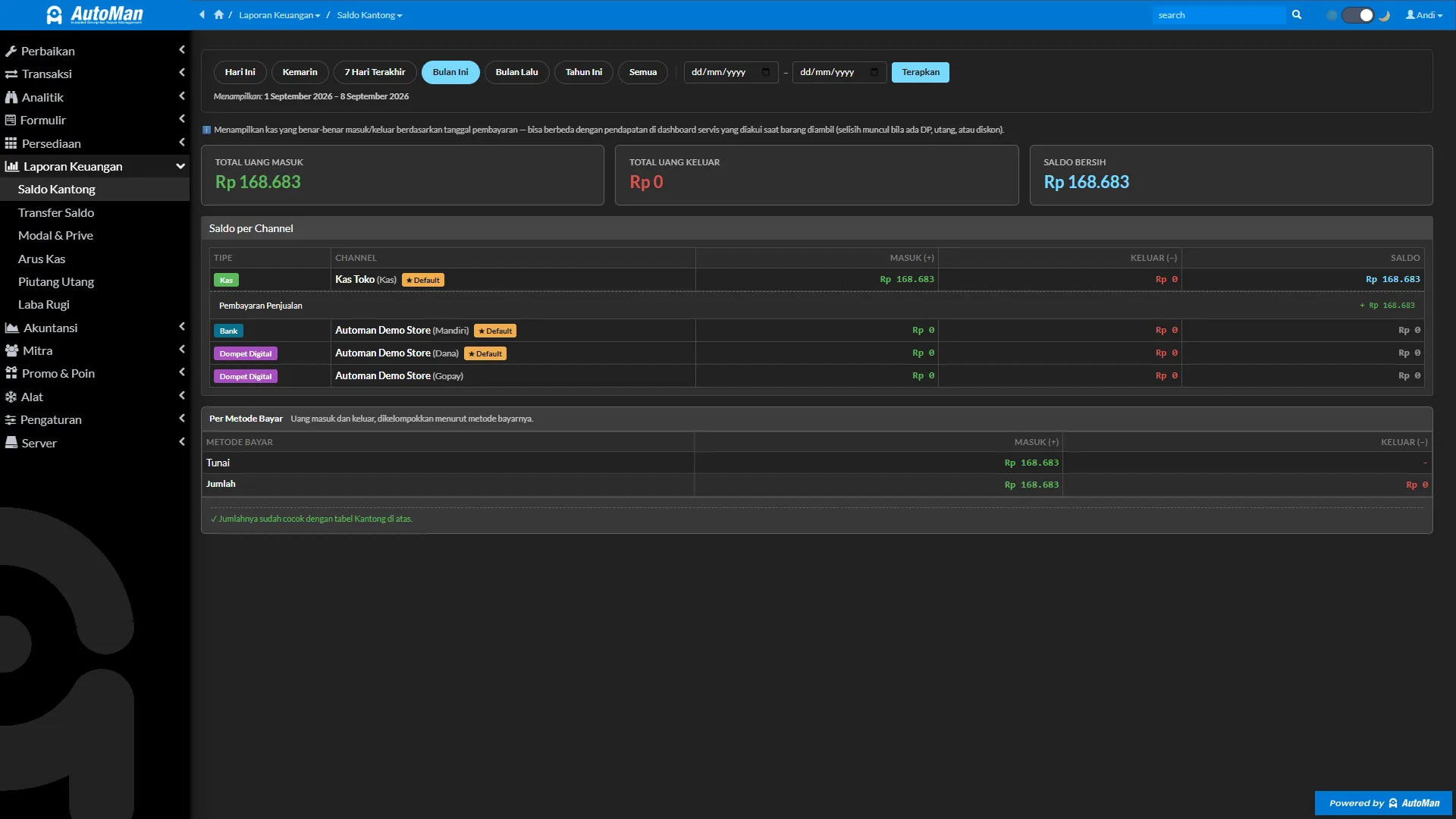Click the gift icon beside Promo & Poin
The height and width of the screenshot is (819, 1456).
(x=11, y=373)
